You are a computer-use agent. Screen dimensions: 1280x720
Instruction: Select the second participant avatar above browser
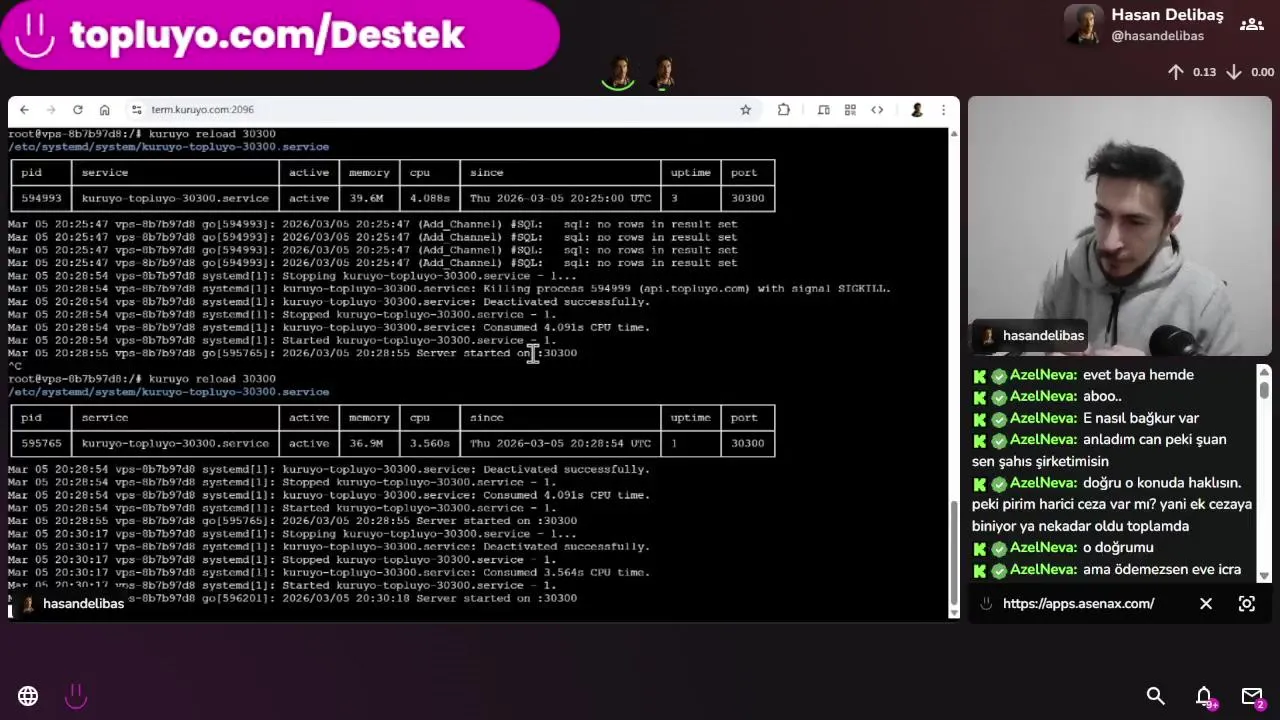tap(664, 73)
